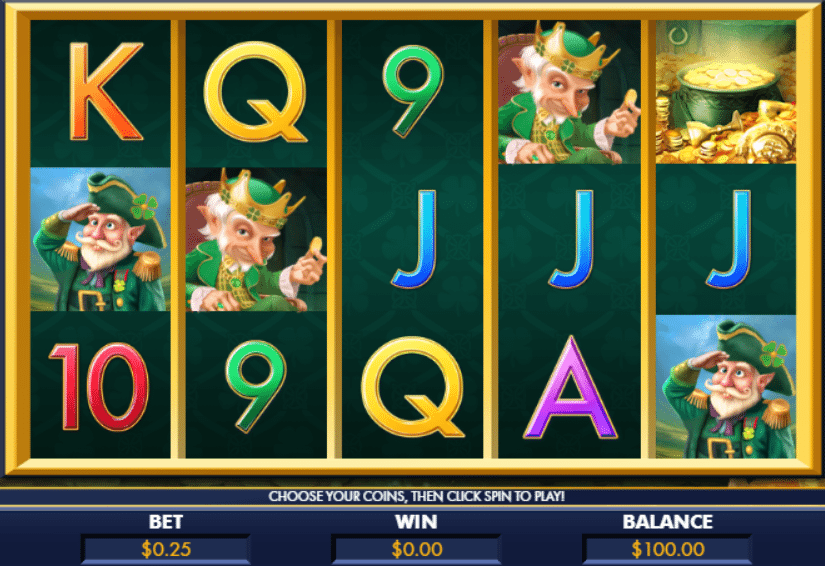Click the $100.00 balance display
Image resolution: width=825 pixels, height=566 pixels.
(x=667, y=550)
